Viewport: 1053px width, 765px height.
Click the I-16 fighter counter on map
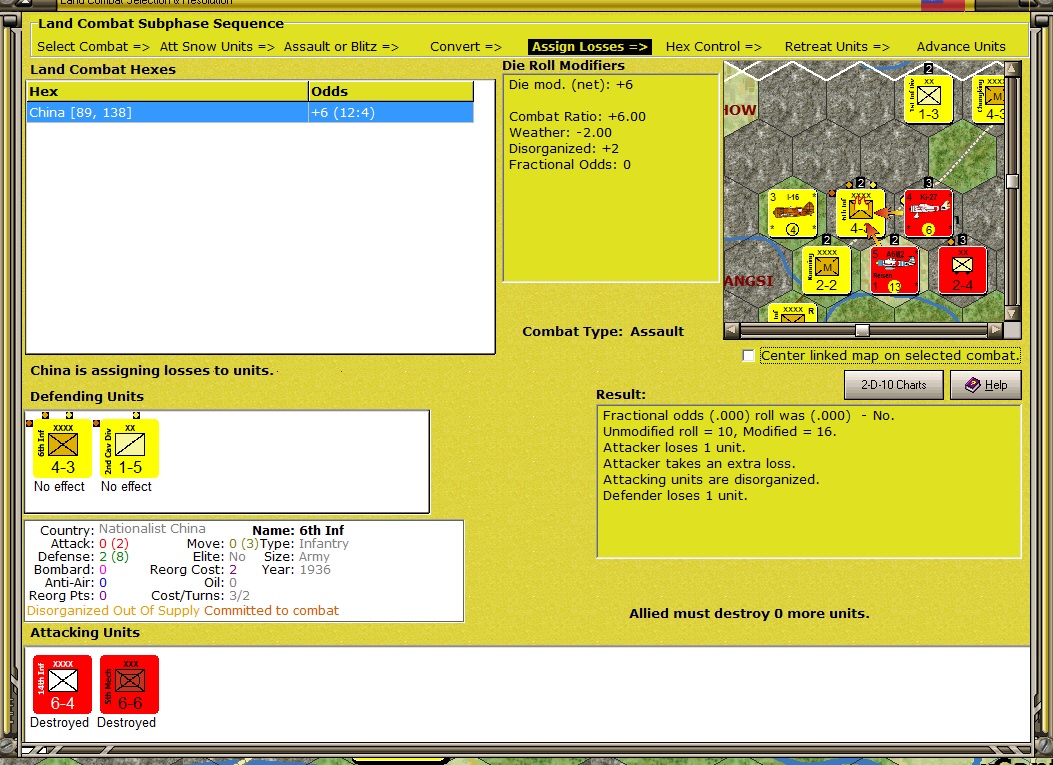[792, 214]
